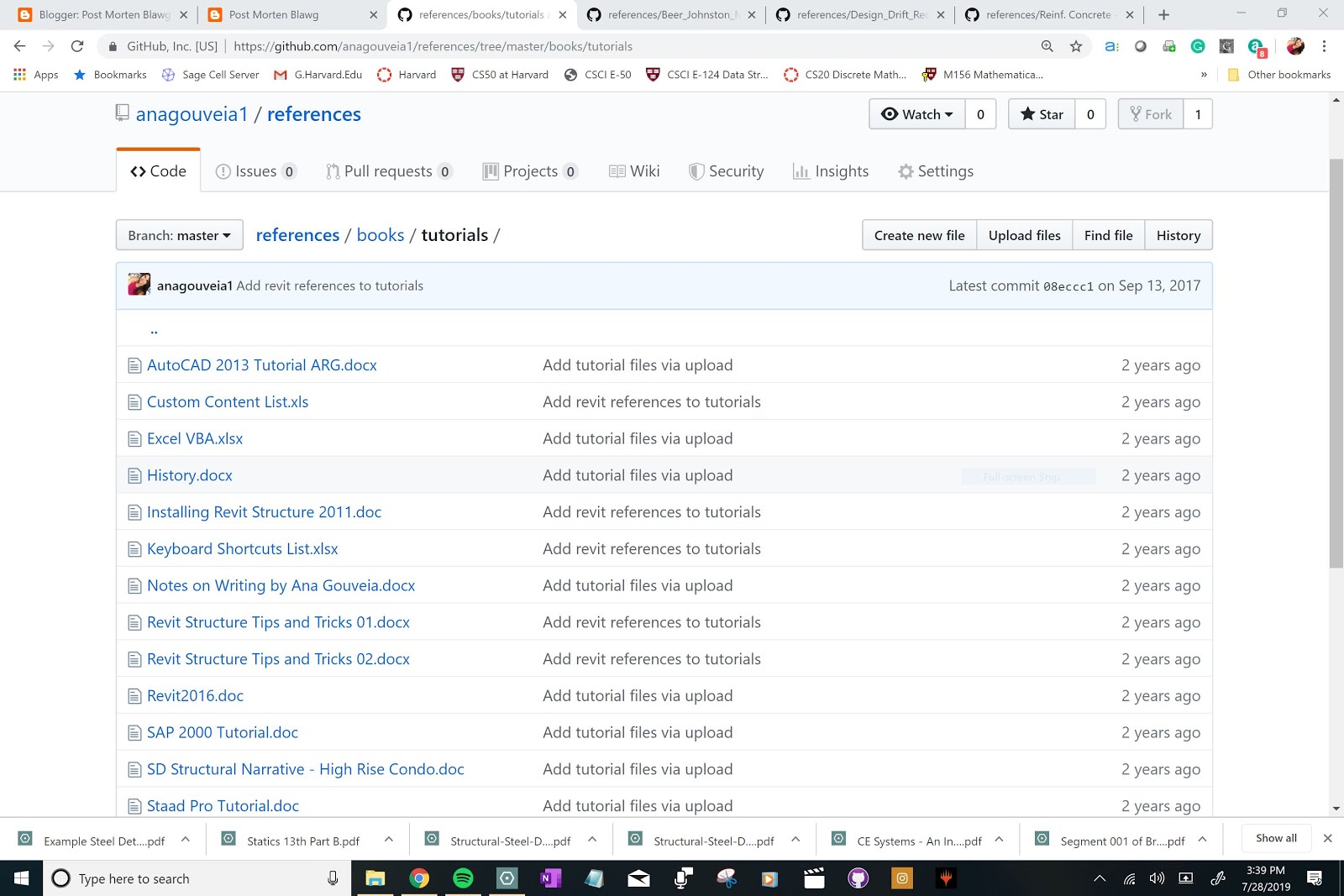
Task: Open the Windows notification center
Action: (x=1315, y=878)
